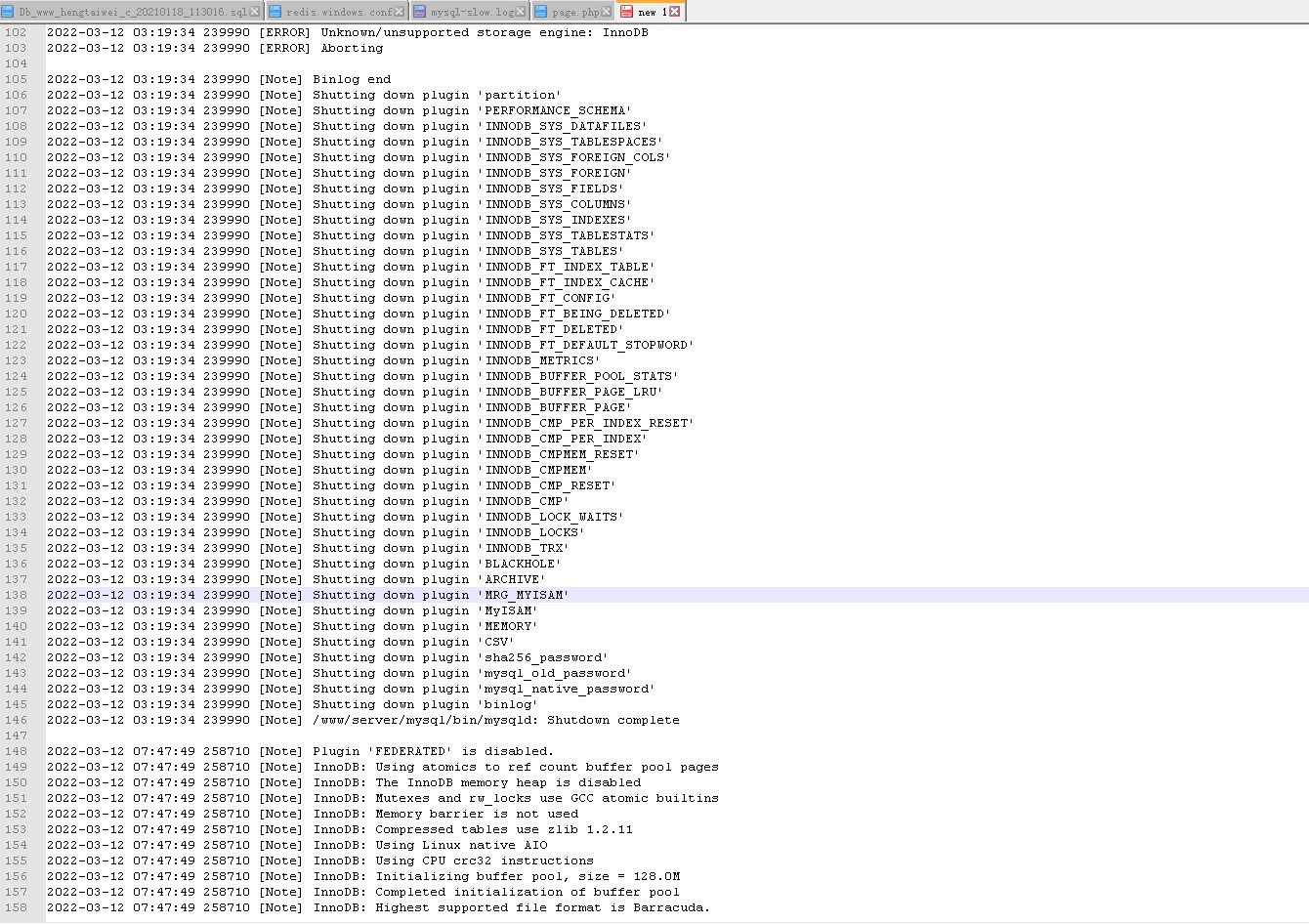Click plugin name 'INNODB_METRICS'
Image resolution: width=1309 pixels, height=924 pixels.
point(539,360)
